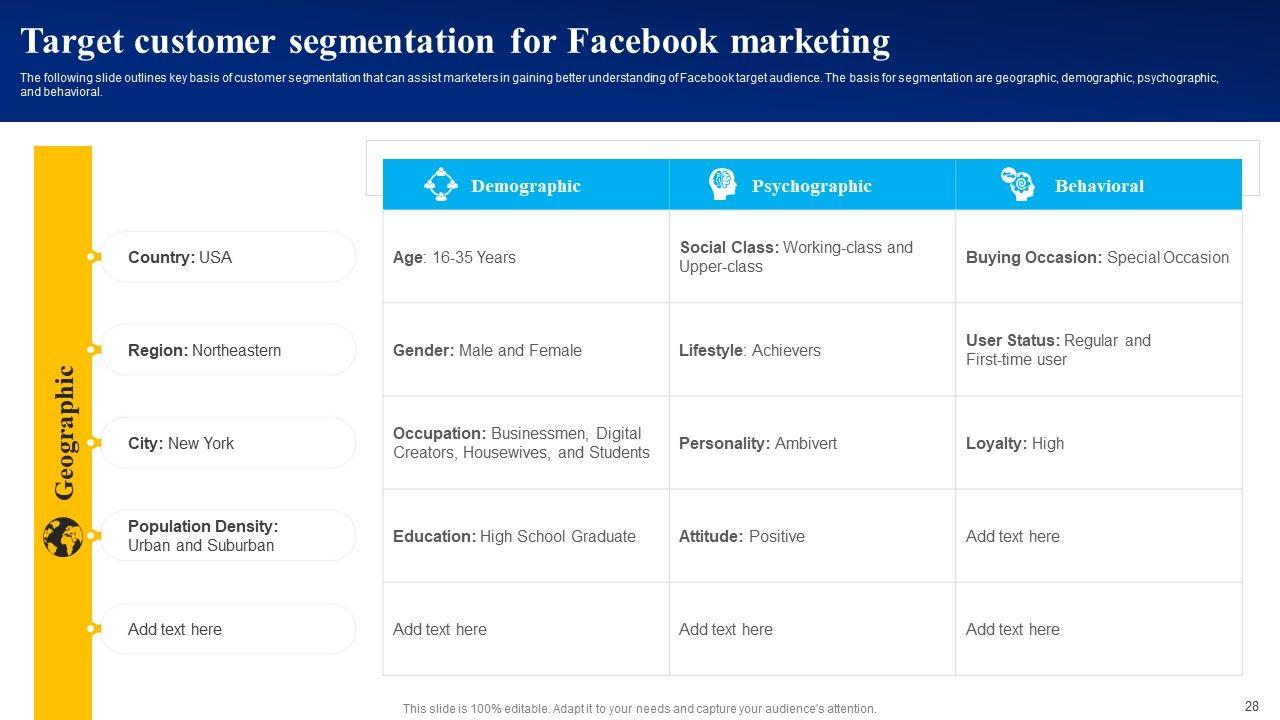The image size is (1280, 720).
Task: Click the Population Density pill
Action: 228,536
